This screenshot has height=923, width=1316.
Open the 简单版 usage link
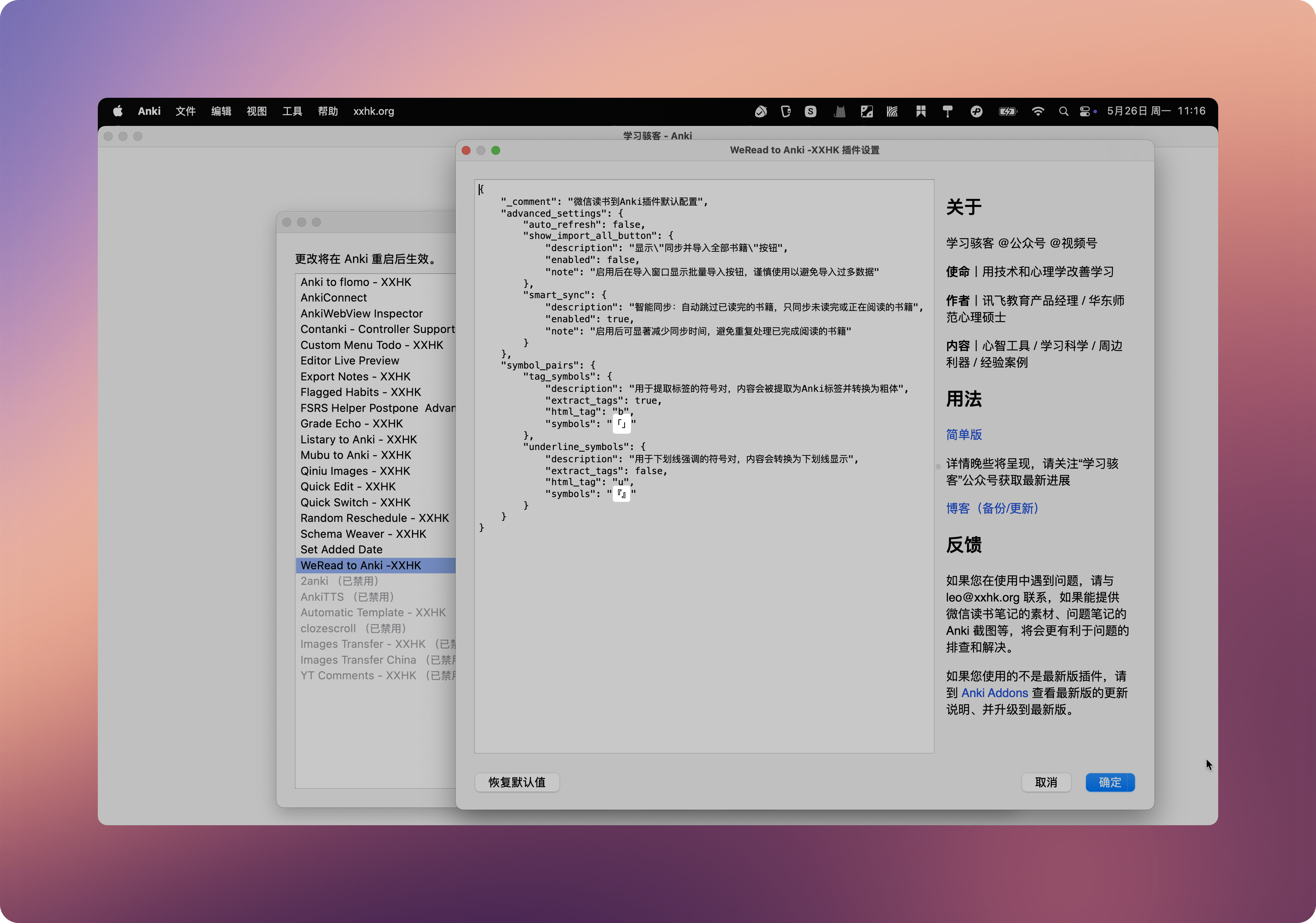point(964,434)
